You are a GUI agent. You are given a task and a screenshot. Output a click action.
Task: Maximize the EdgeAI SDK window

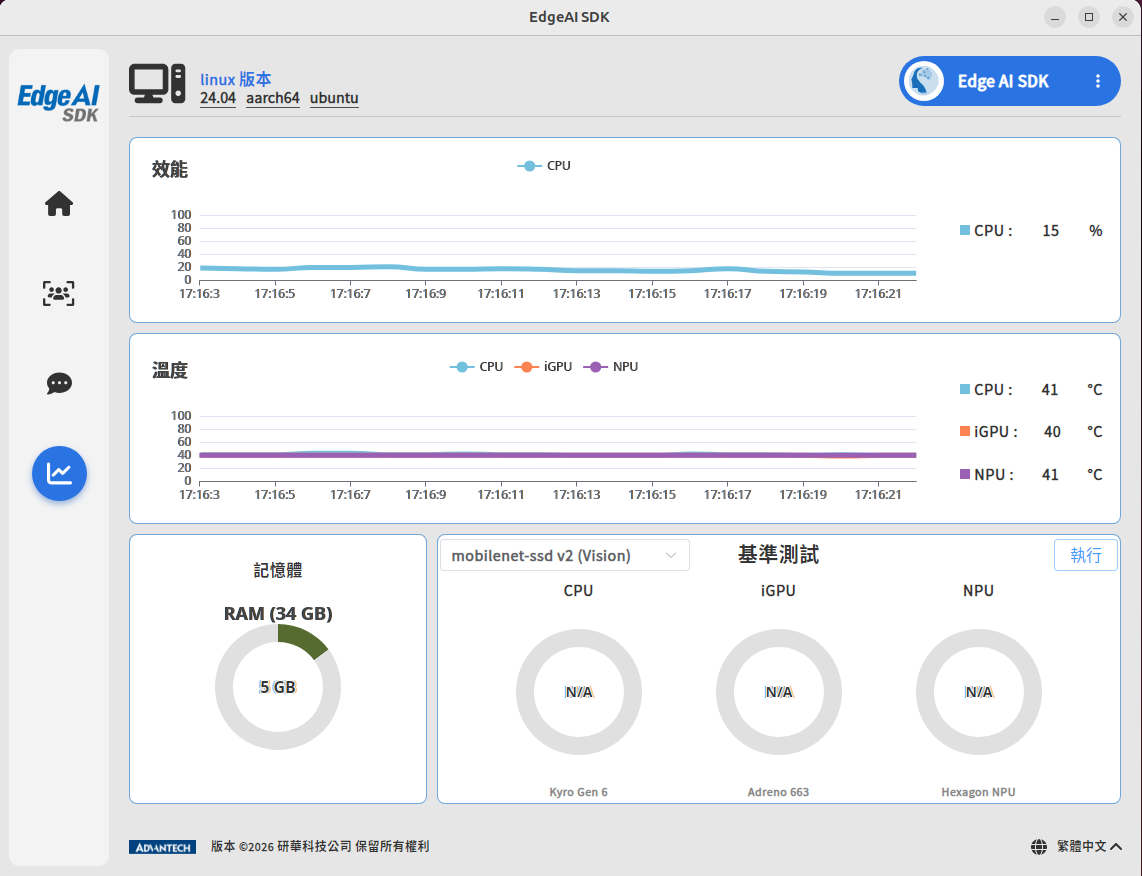click(x=1089, y=17)
